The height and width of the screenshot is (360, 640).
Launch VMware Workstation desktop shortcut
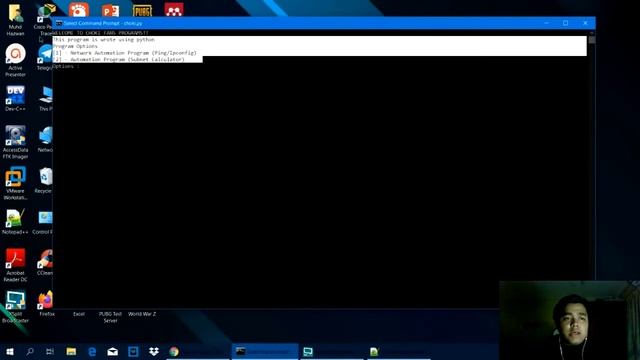16,183
